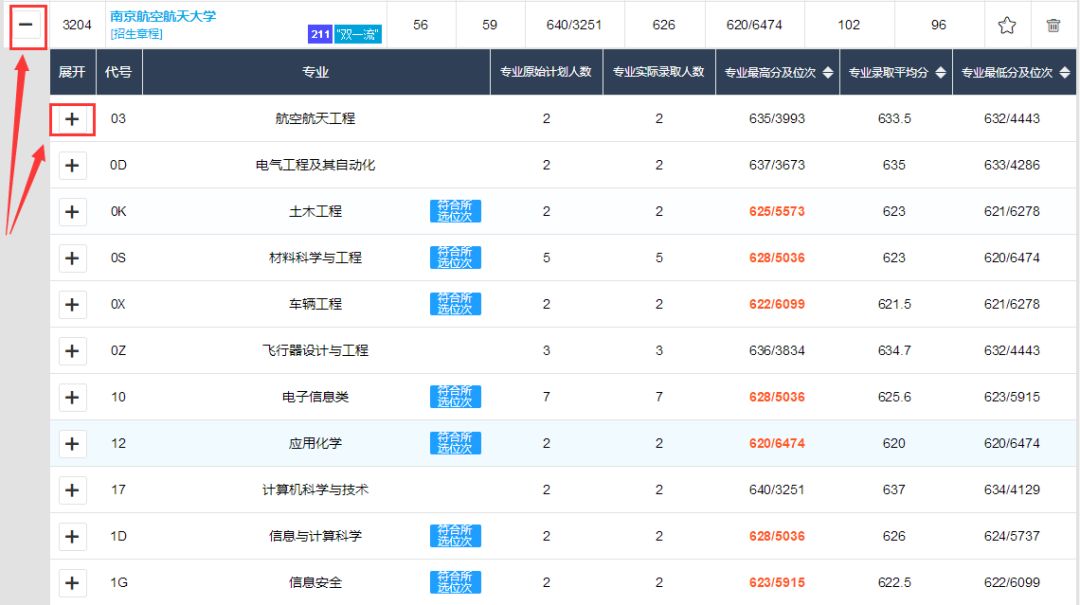The height and width of the screenshot is (605, 1080).
Task: Expand the 航空航天工程 major row
Action: [71, 118]
